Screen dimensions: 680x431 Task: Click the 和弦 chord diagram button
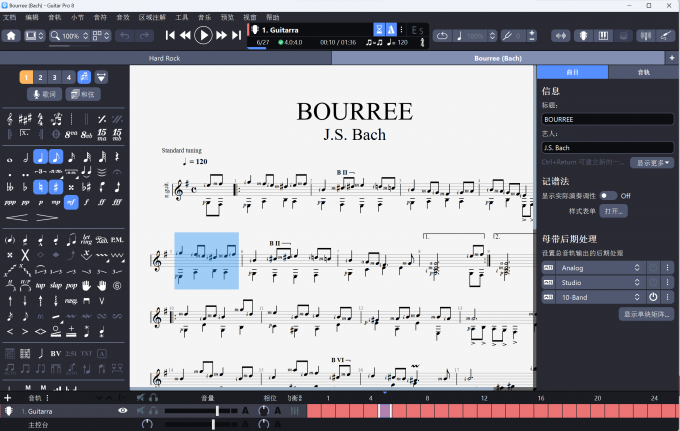[83, 94]
